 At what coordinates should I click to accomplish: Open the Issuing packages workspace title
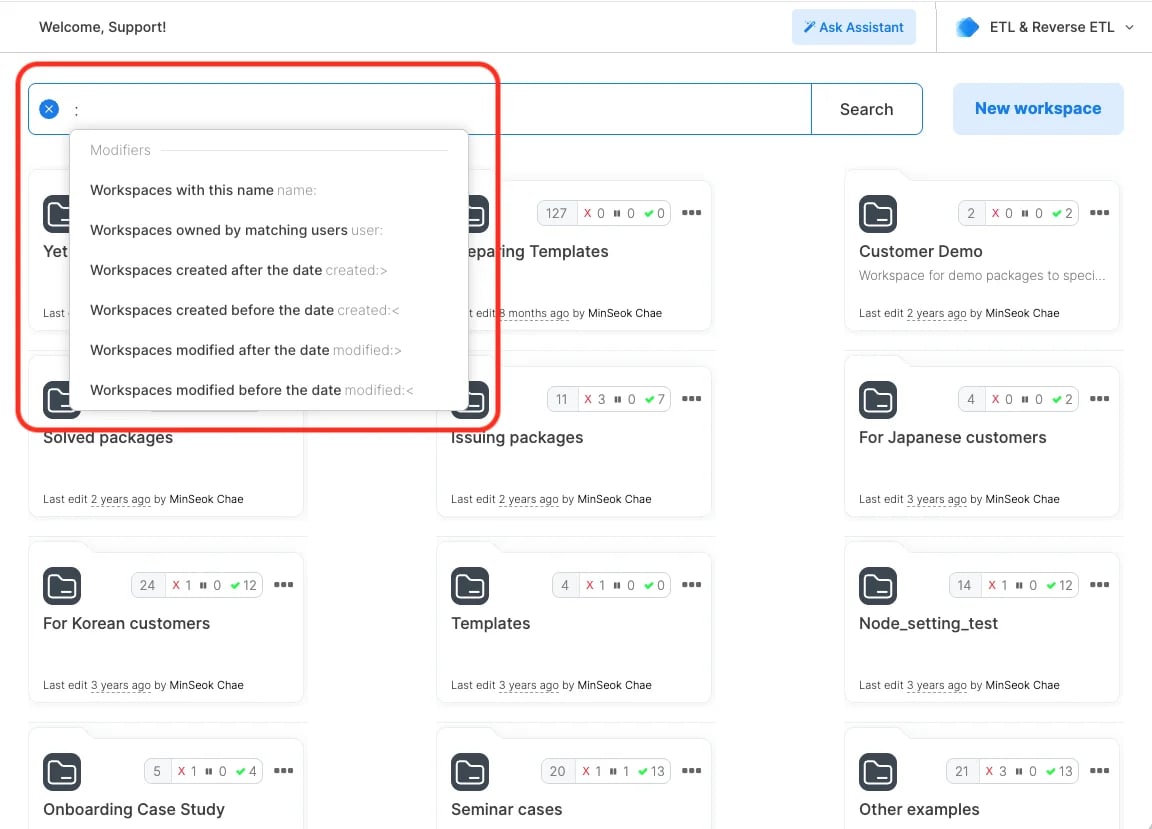pyautogui.click(x=517, y=437)
